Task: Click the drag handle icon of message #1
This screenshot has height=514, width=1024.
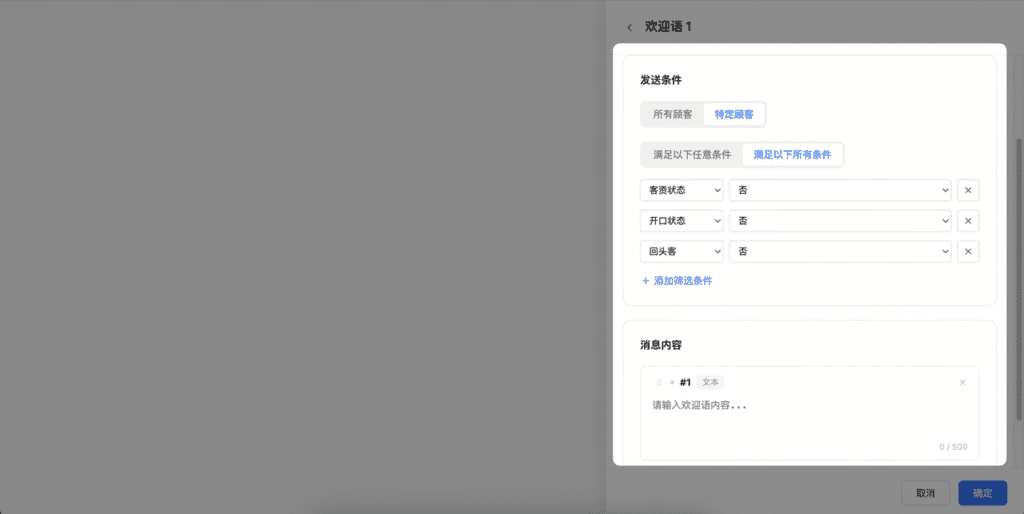Action: (x=659, y=382)
